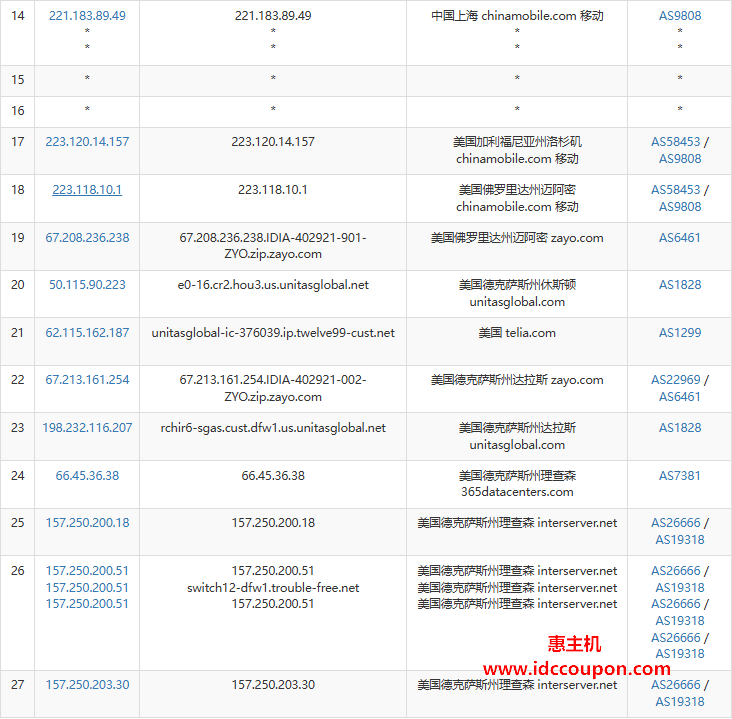Click the AS1828 link in hop 20 row
732x719 pixels.
[x=679, y=285]
